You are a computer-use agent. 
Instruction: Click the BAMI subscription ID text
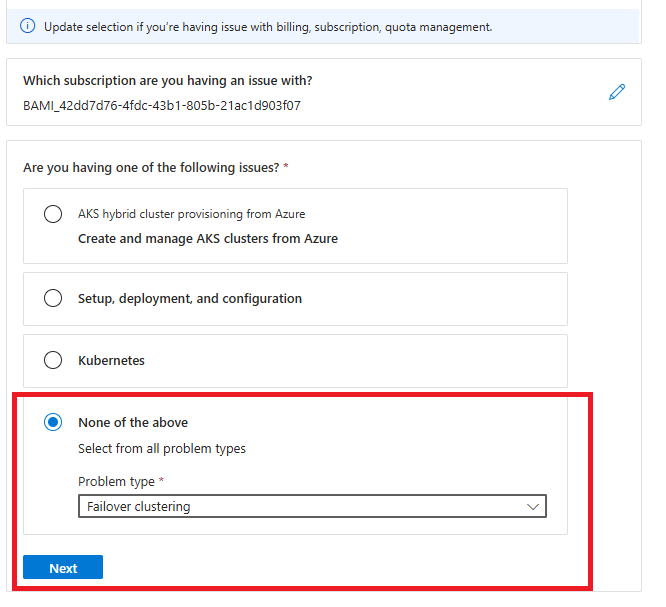pos(162,104)
